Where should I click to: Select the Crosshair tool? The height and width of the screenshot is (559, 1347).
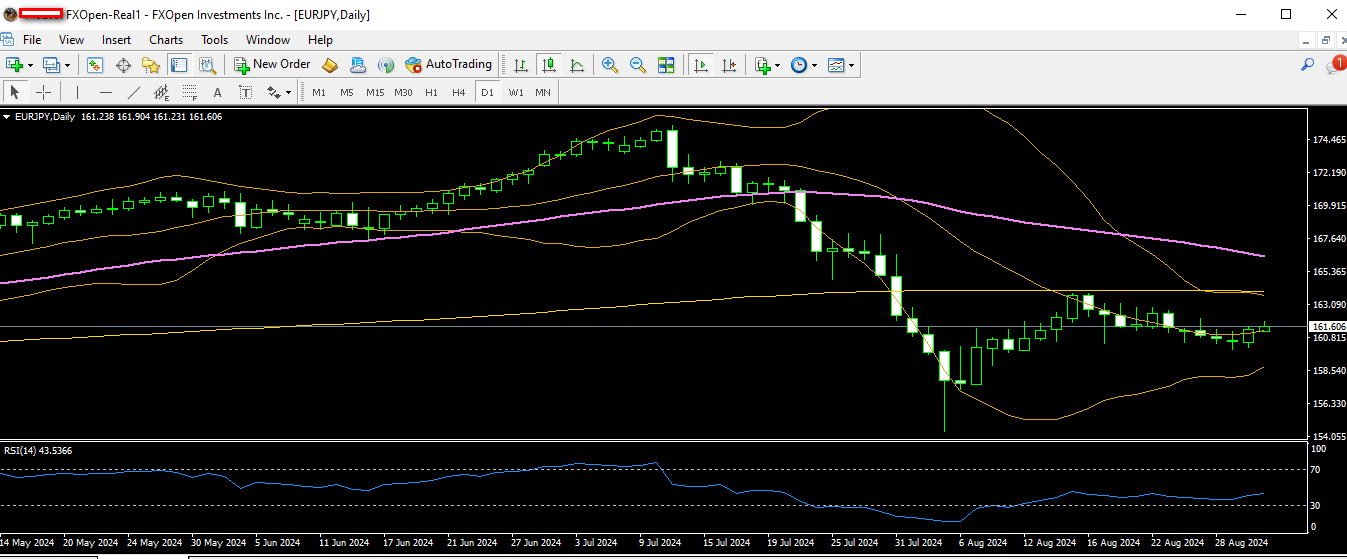(x=43, y=92)
